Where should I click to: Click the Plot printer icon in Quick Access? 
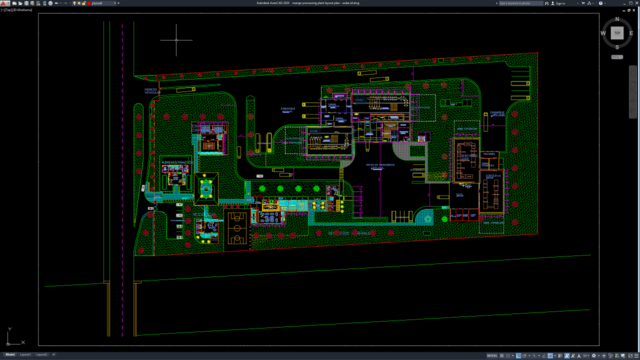pyautogui.click(x=51, y=3)
